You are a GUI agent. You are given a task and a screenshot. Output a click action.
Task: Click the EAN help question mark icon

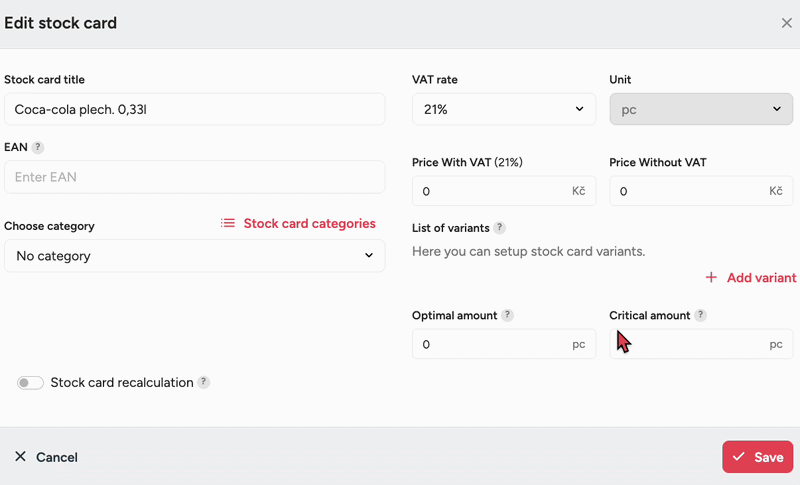click(x=38, y=147)
